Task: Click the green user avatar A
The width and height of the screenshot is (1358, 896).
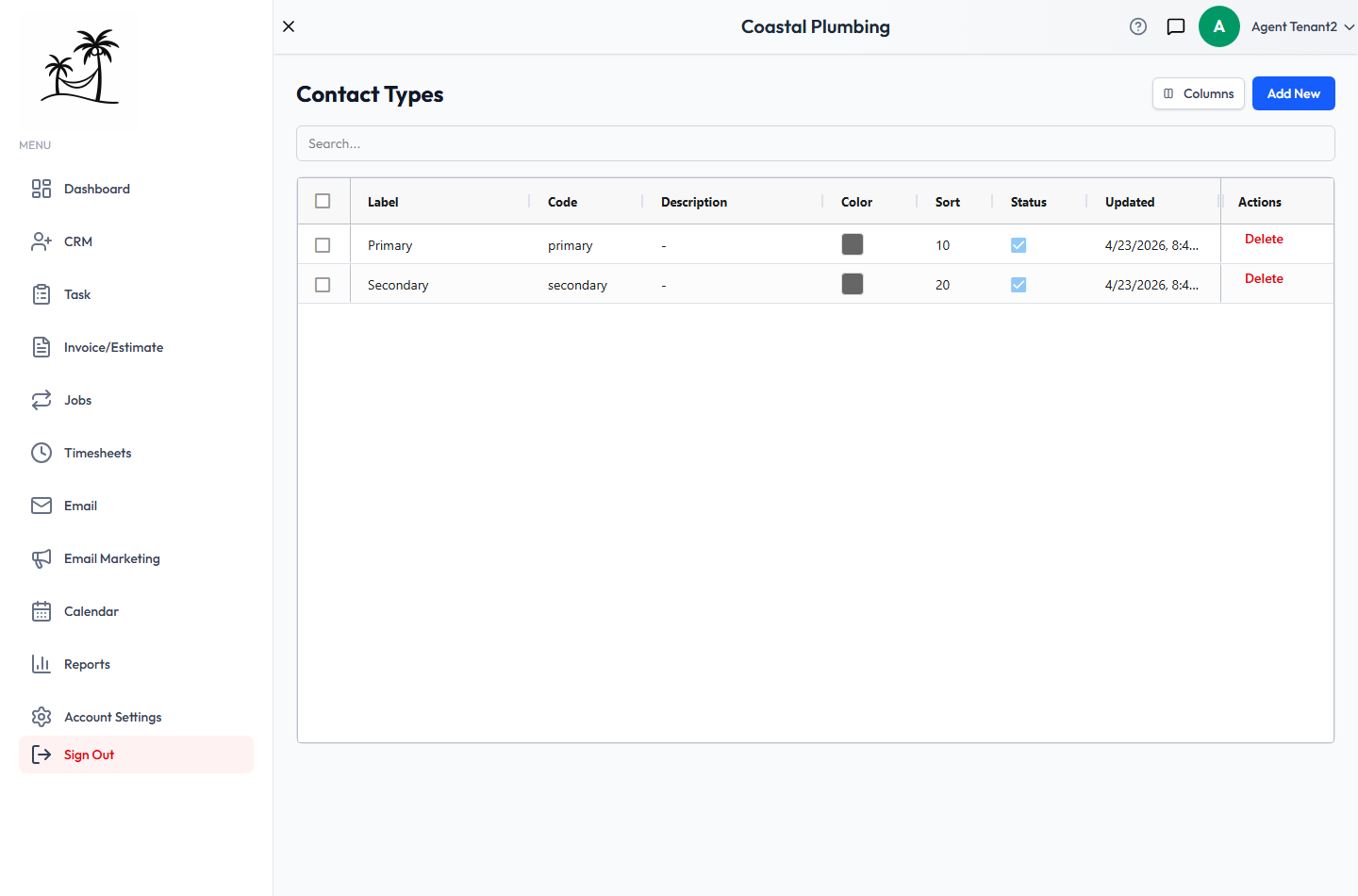Action: click(1219, 26)
